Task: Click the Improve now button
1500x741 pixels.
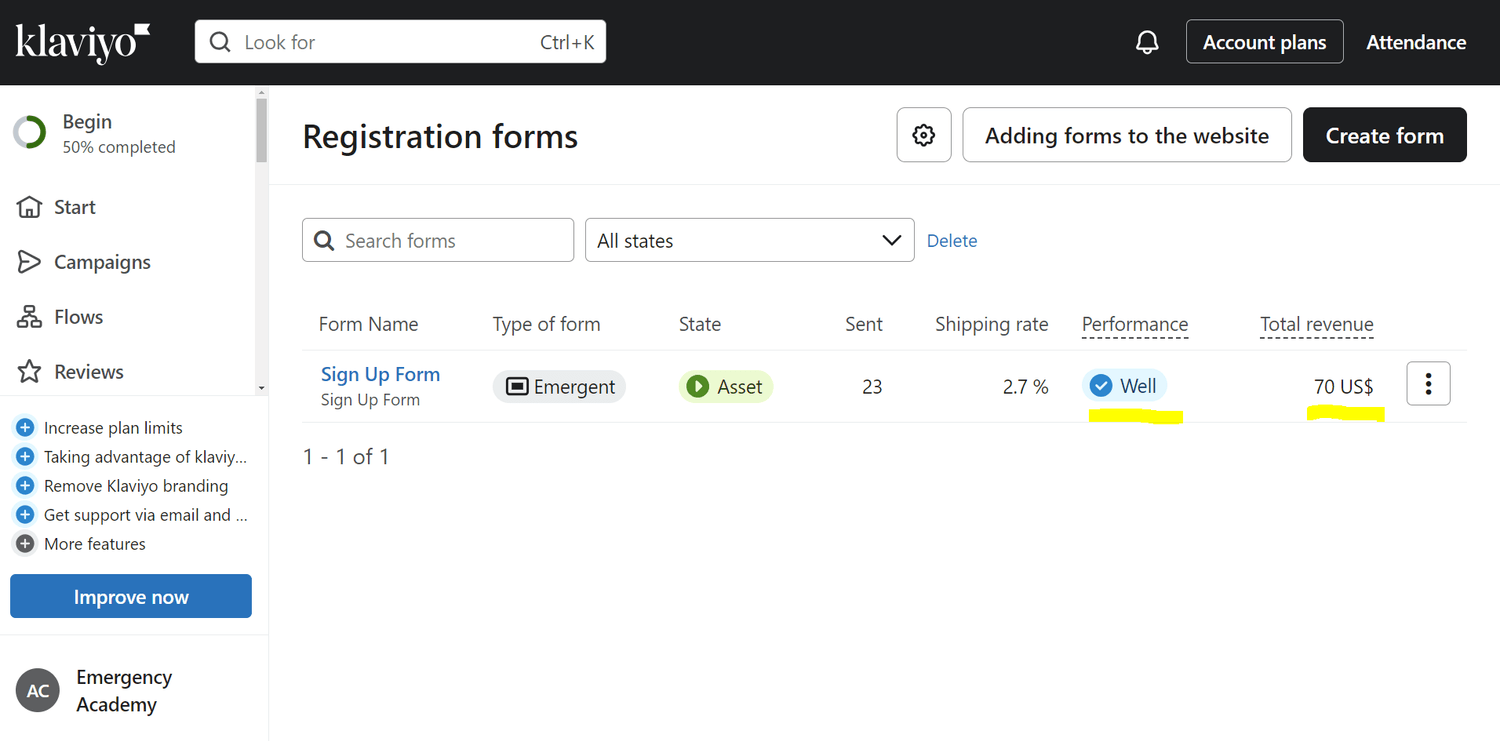Action: point(131,596)
